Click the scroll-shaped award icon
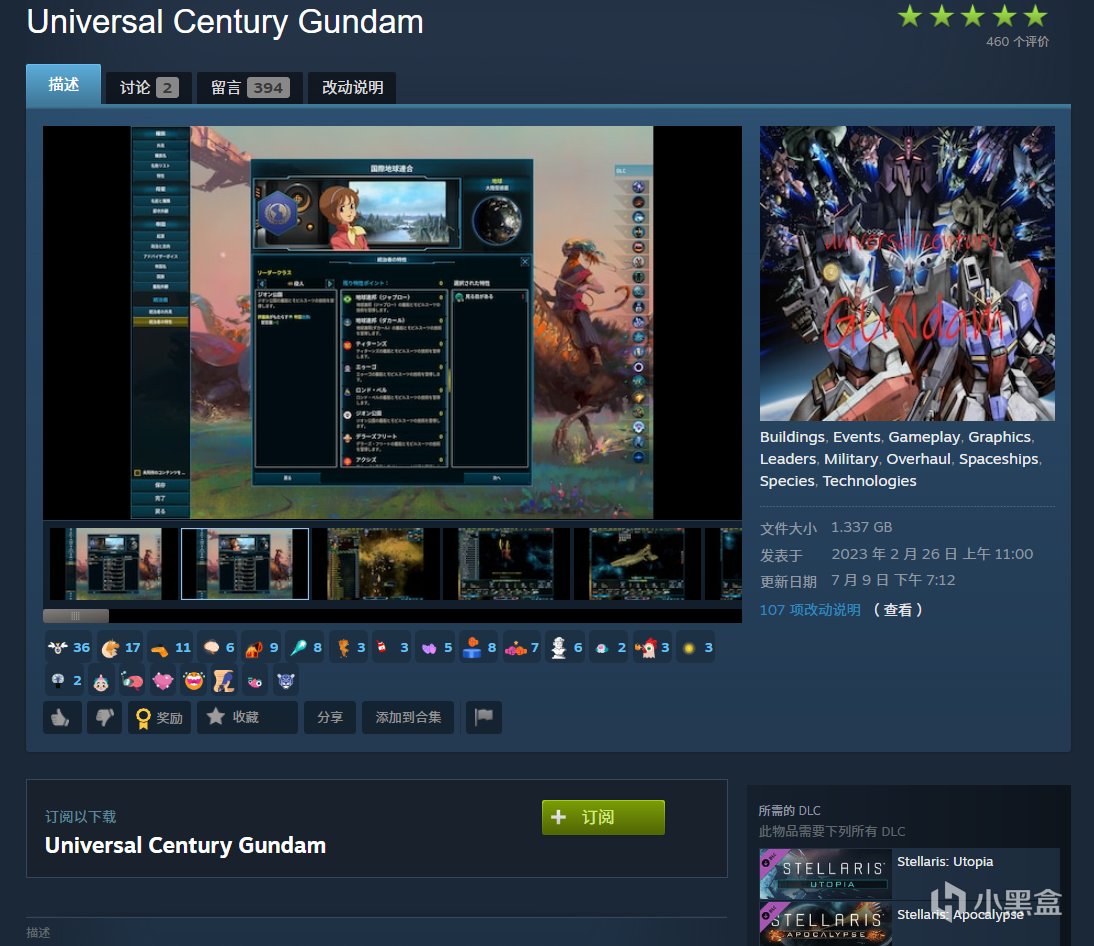Screen dimensions: 1094x946 point(224,680)
